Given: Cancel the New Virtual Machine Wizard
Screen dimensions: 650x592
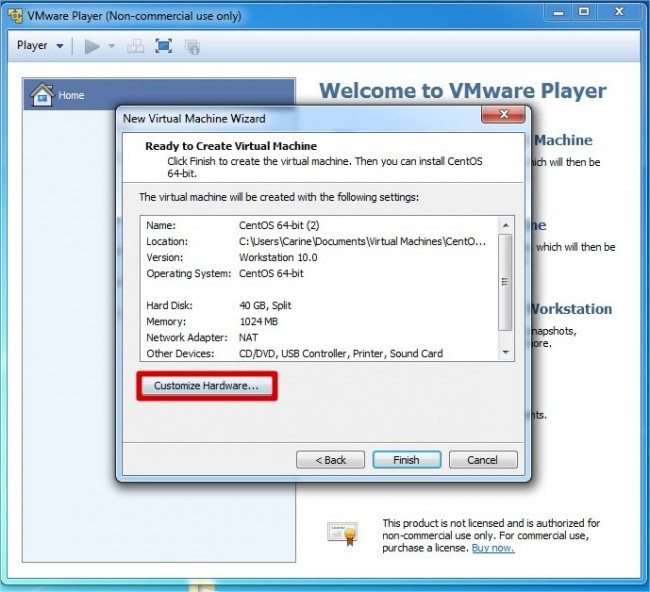Looking at the screenshot, I should point(483,460).
